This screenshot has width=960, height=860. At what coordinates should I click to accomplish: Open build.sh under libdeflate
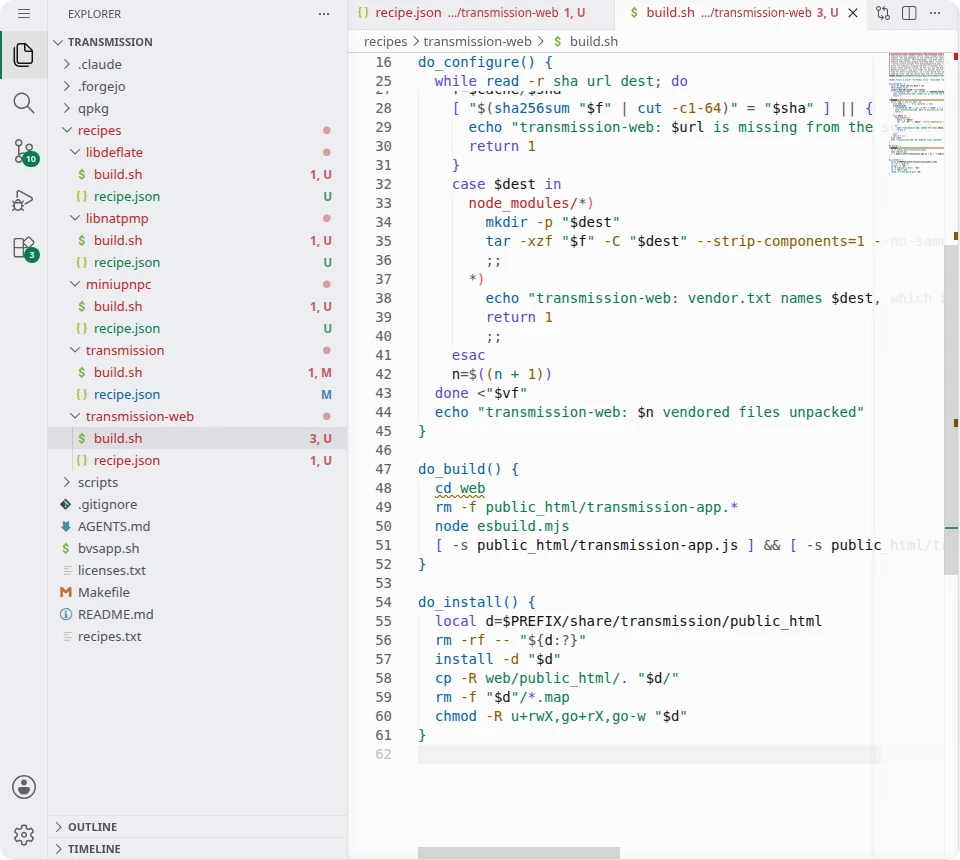click(x=197, y=174)
